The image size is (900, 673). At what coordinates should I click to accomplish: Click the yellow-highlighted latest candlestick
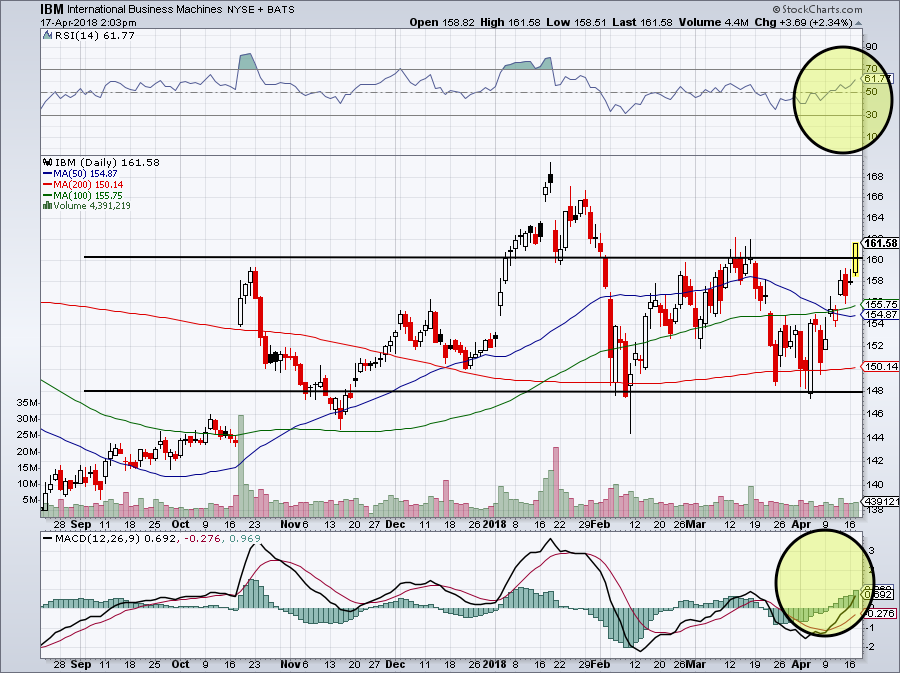(855, 258)
